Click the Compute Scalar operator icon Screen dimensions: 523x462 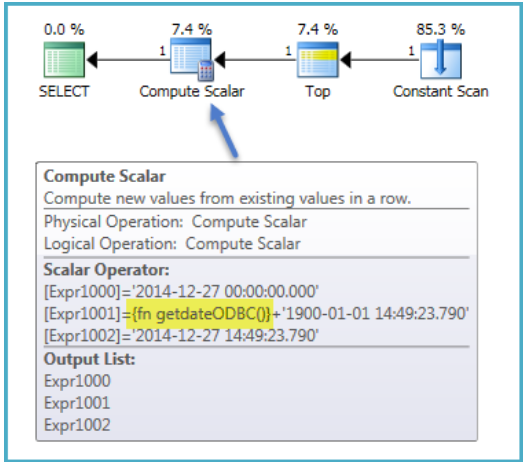coord(191,59)
